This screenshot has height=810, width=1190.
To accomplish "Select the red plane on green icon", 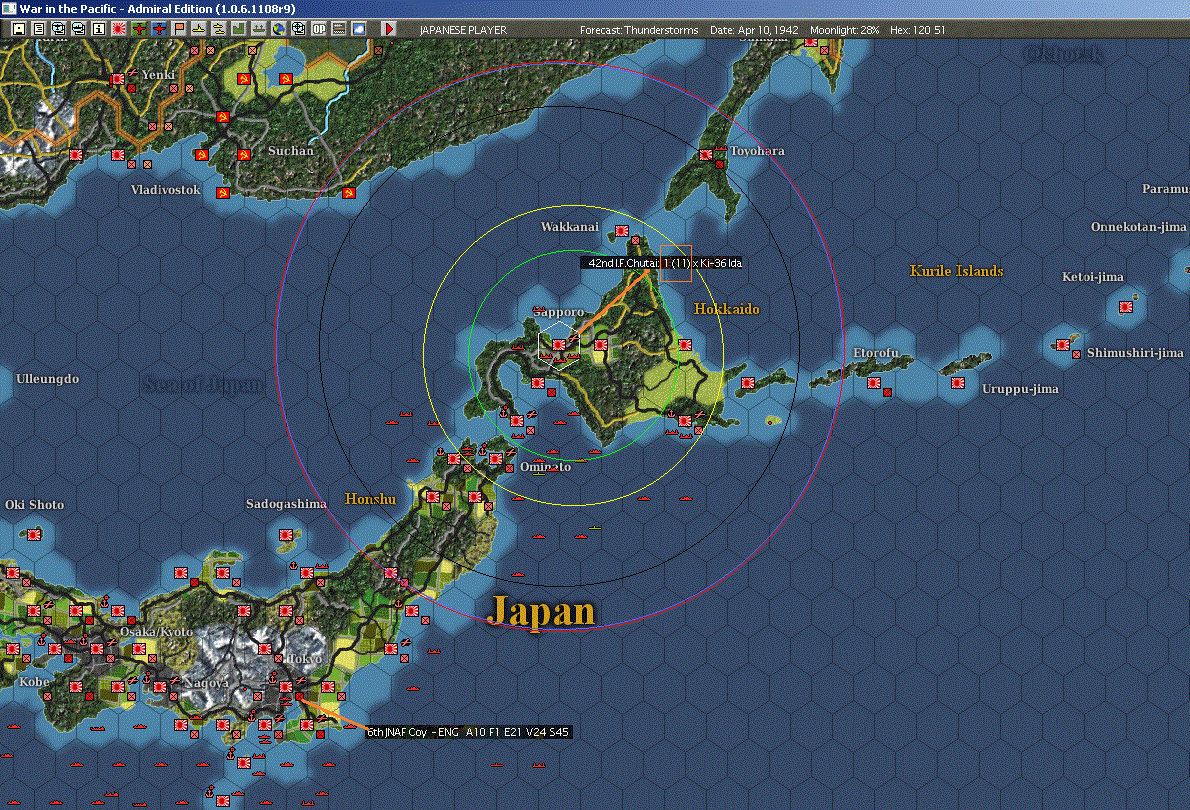I will coord(139,29).
